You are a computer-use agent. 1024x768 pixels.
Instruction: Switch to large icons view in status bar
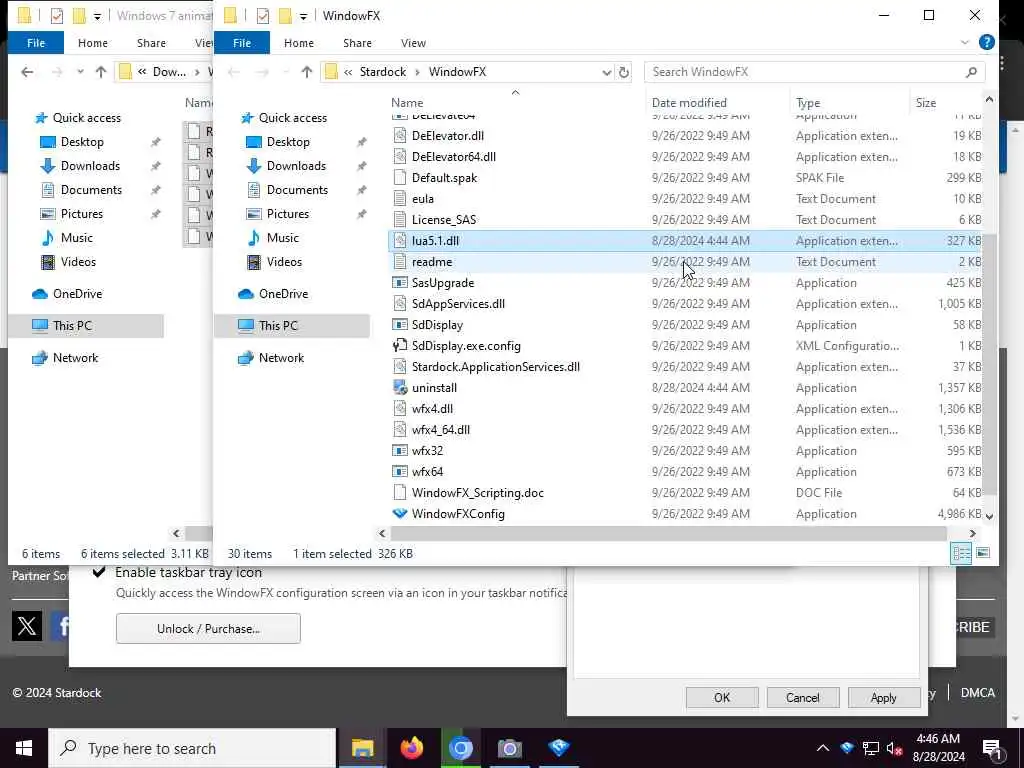click(983, 553)
